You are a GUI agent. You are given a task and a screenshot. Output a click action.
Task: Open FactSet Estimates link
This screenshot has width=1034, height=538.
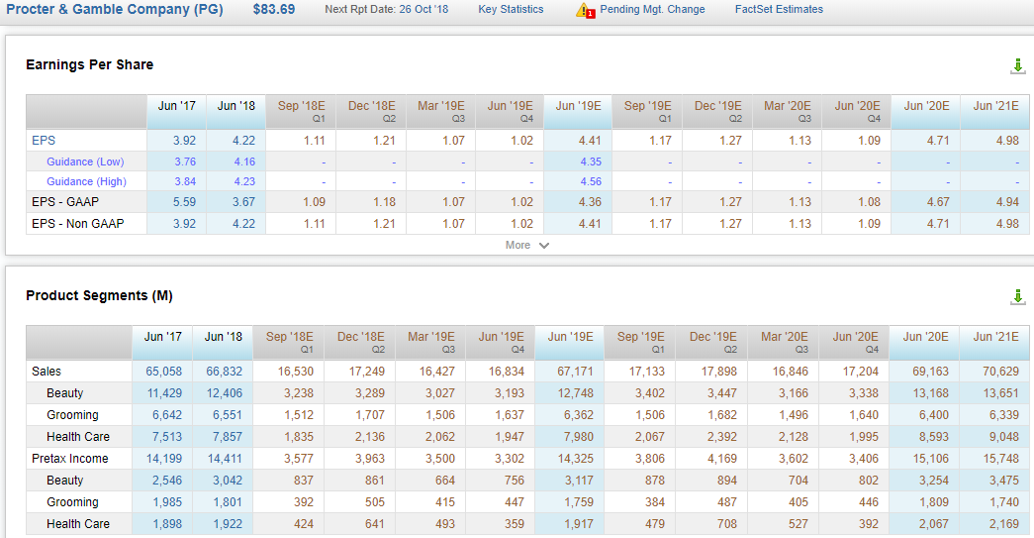coord(779,9)
